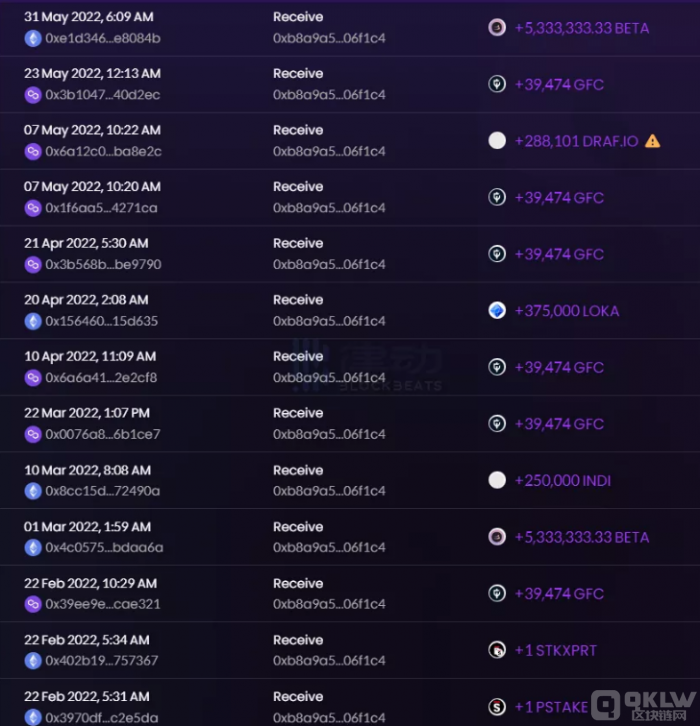The image size is (700, 726).
Task: Click the STKXPRT token icon
Action: click(497, 650)
